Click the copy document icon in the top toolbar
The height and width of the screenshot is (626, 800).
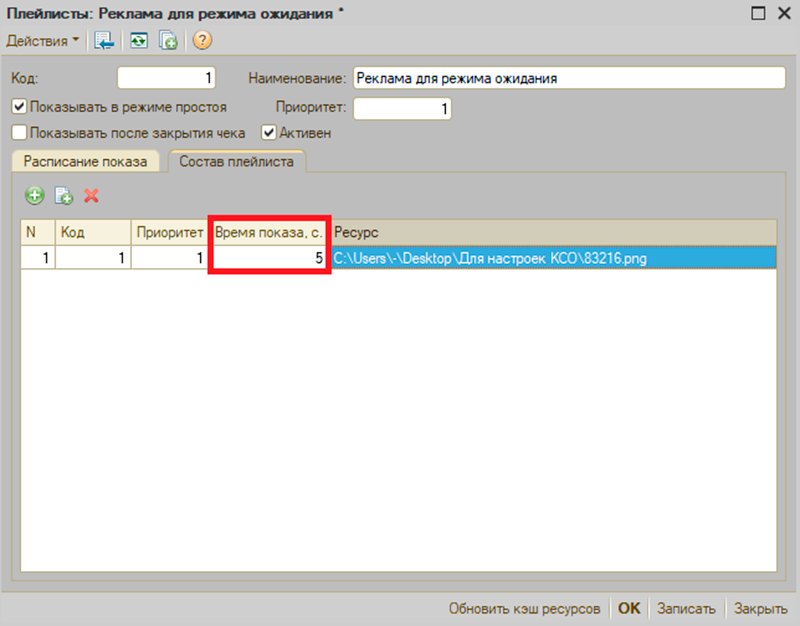tap(168, 40)
